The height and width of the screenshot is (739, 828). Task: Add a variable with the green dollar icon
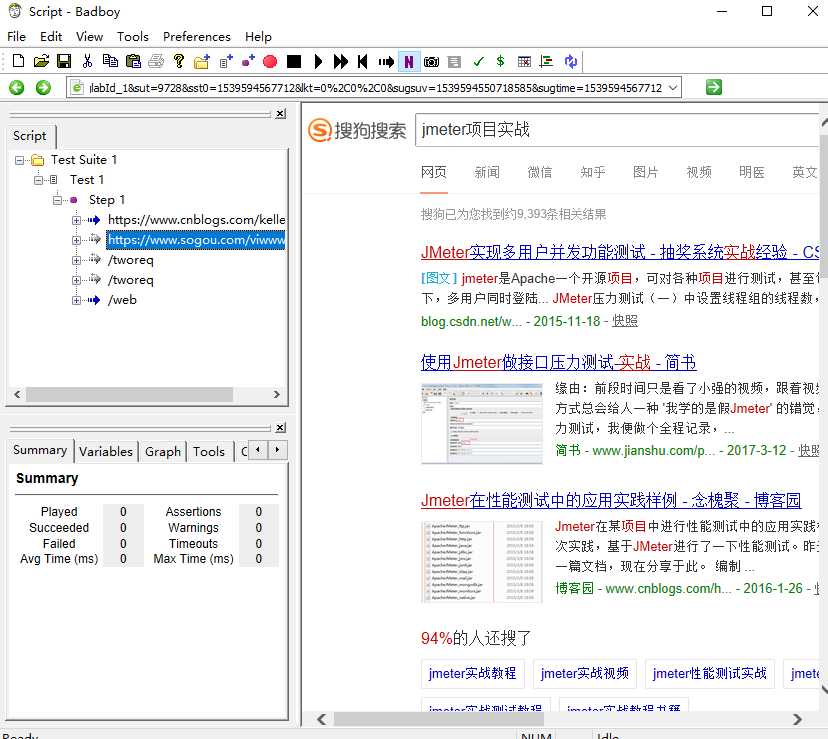tap(500, 61)
